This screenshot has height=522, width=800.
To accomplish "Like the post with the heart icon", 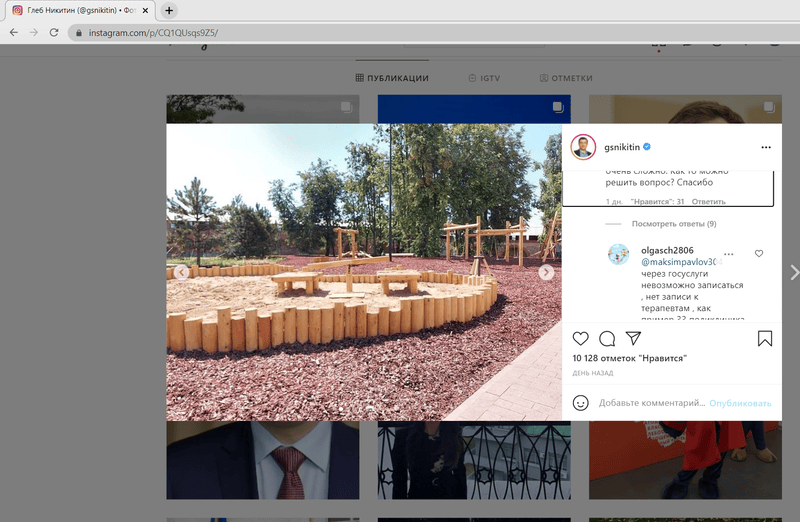I will coord(581,338).
